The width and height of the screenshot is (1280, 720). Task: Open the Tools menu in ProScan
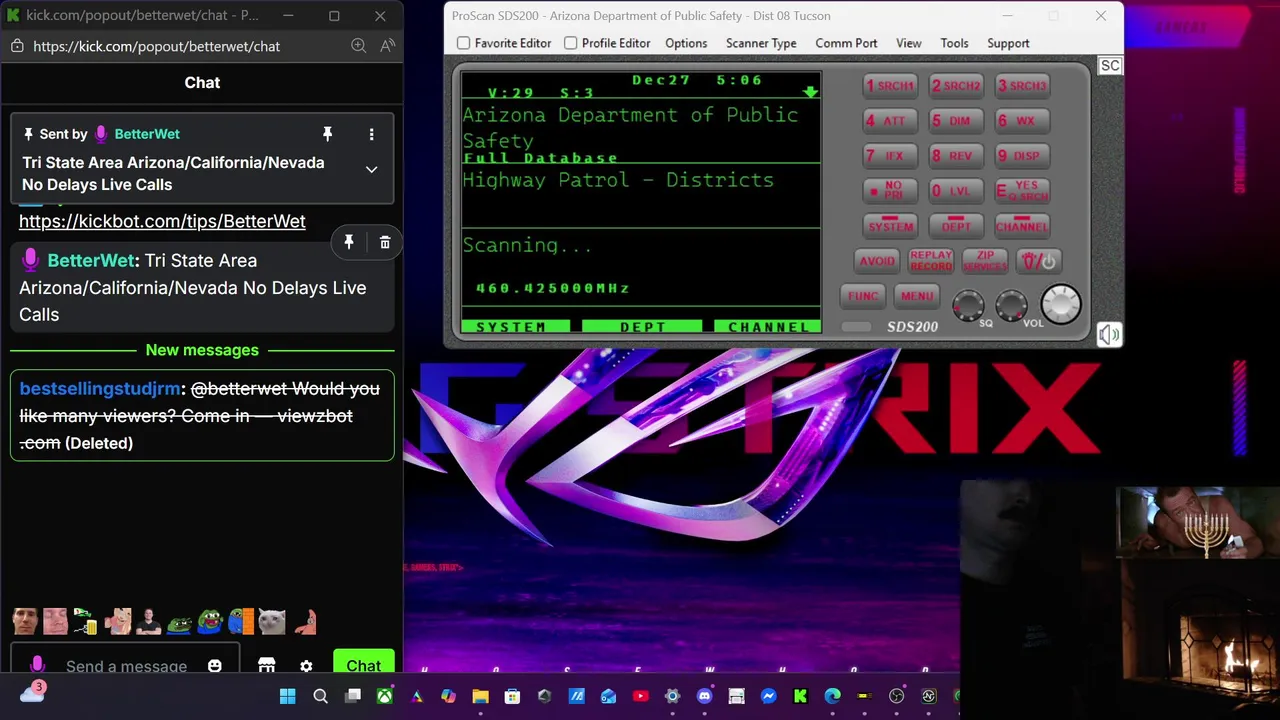954,43
